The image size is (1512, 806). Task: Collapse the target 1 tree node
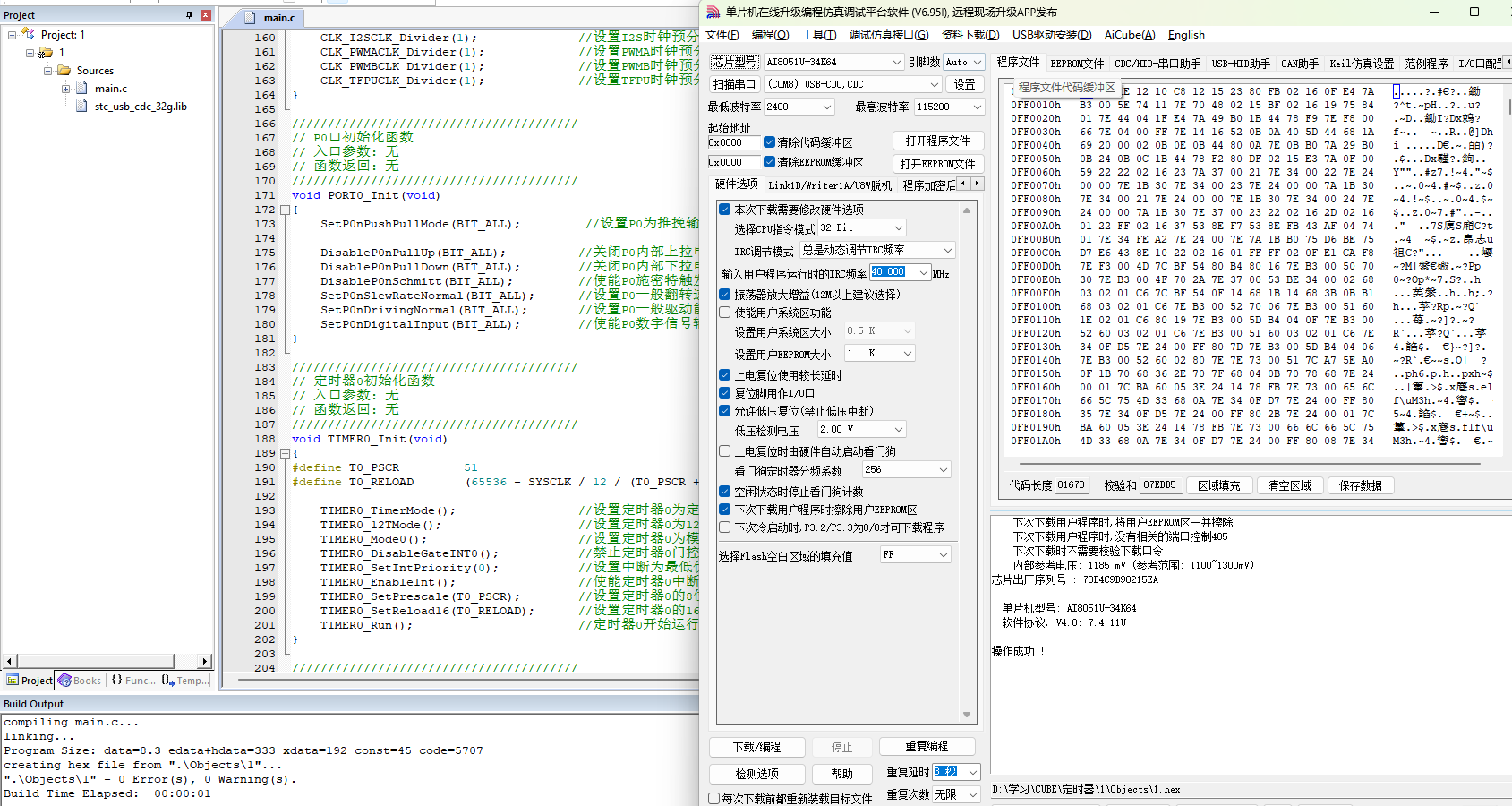(30, 53)
